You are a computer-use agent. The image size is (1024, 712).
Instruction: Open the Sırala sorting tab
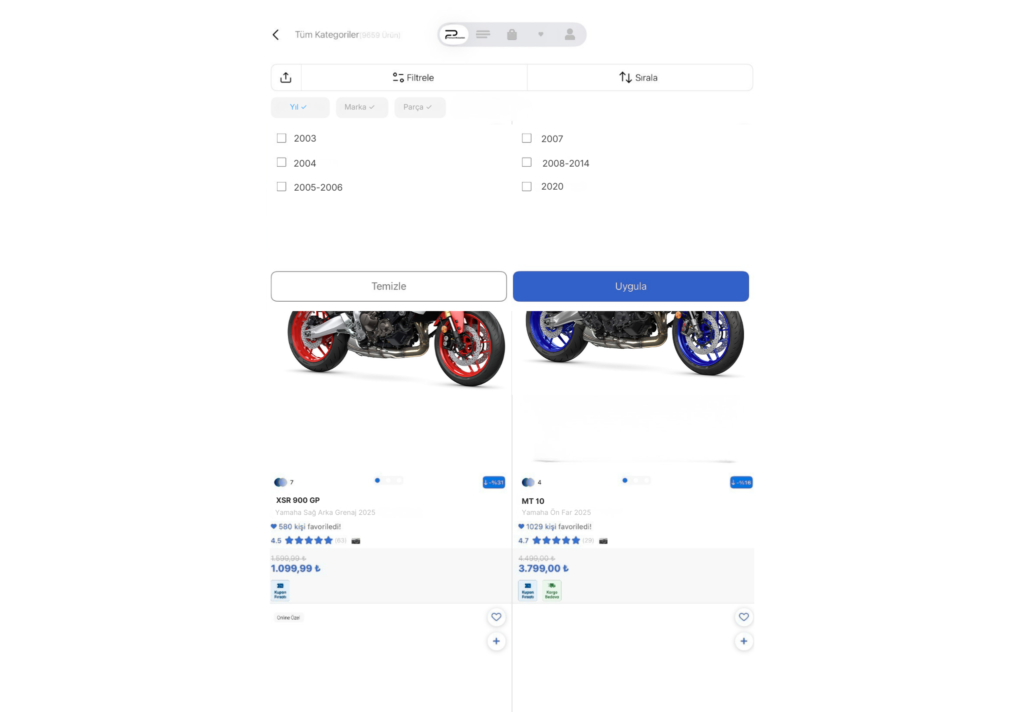tap(639, 78)
